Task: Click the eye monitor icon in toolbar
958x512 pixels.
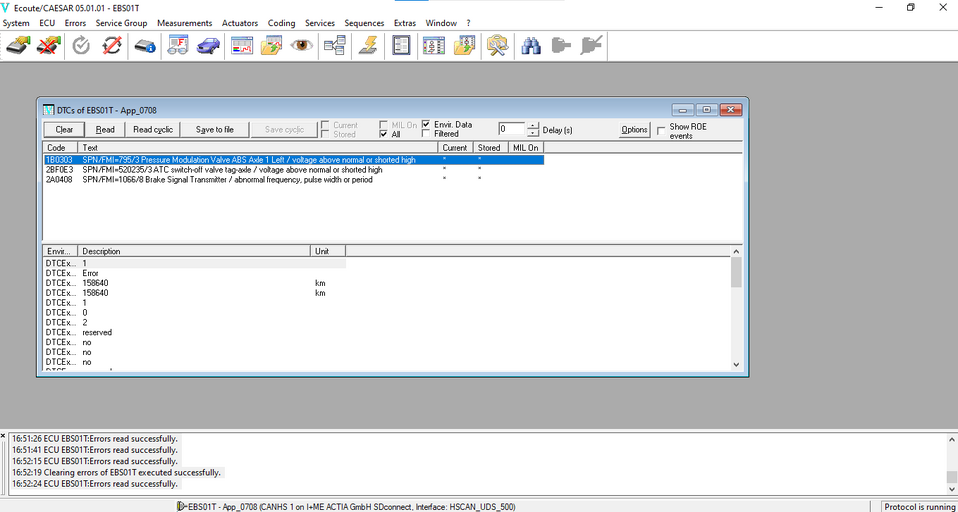Action: (302, 46)
